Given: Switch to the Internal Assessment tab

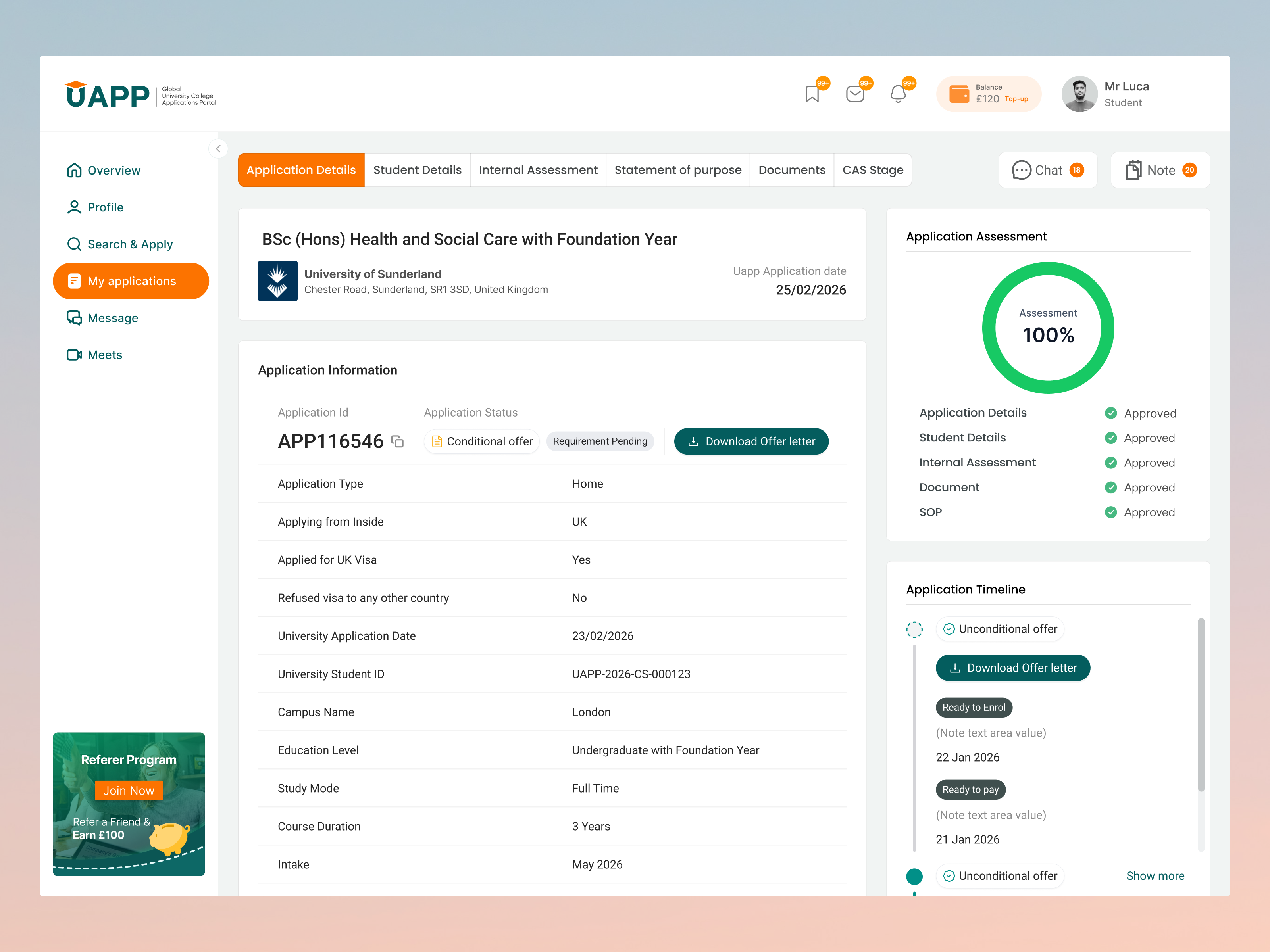Looking at the screenshot, I should (538, 170).
